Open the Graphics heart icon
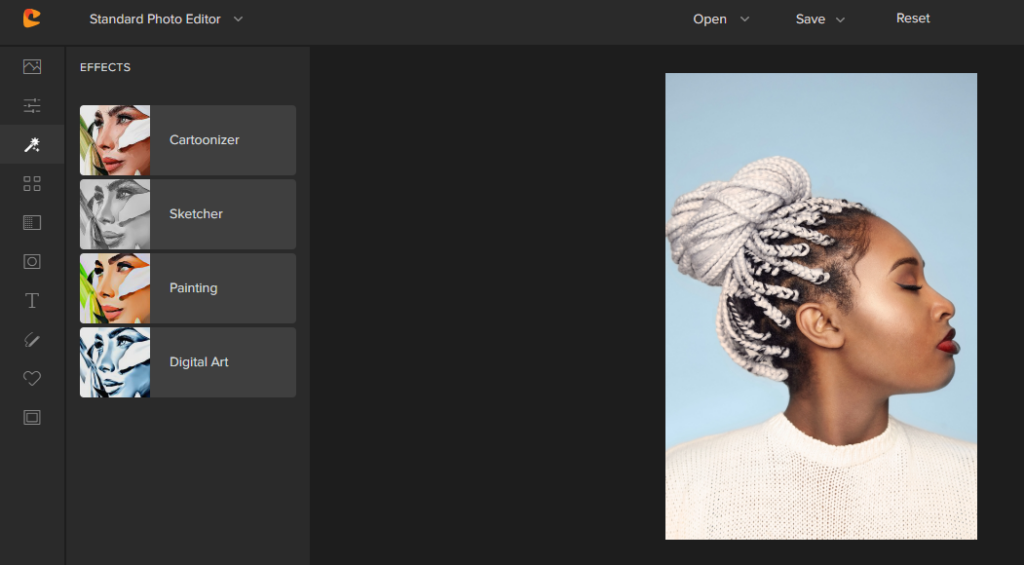Image resolution: width=1024 pixels, height=565 pixels. coord(32,378)
